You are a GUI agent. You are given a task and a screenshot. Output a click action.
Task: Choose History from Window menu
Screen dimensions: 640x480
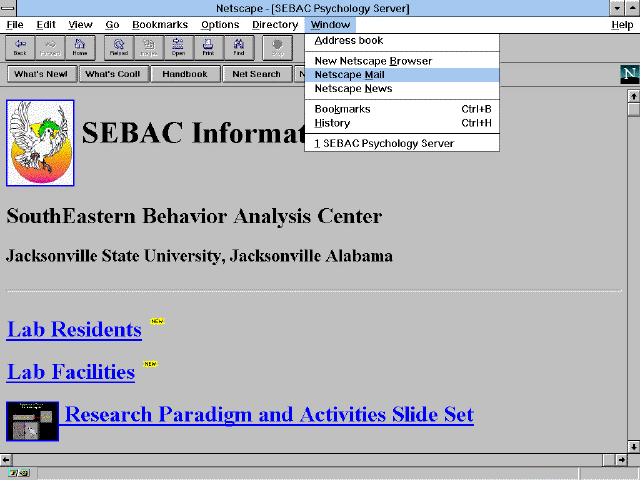click(x=402, y=123)
